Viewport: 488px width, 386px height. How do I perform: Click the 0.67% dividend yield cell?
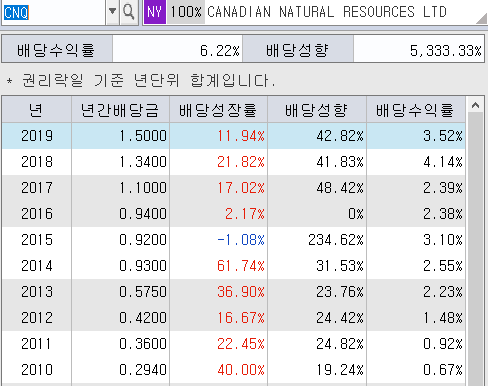click(x=416, y=370)
